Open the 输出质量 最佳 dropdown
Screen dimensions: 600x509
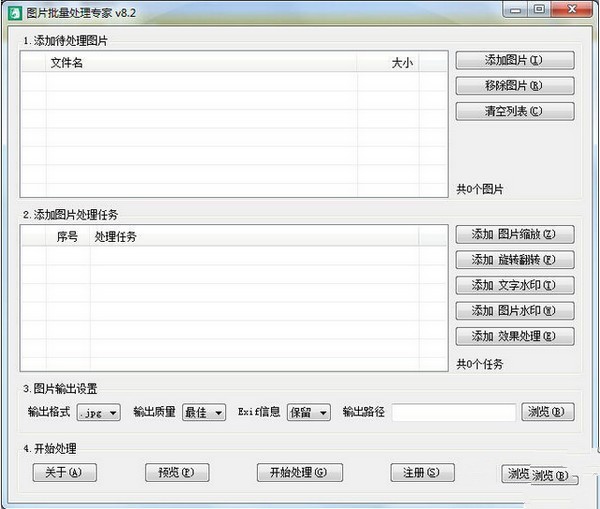[x=204, y=413]
